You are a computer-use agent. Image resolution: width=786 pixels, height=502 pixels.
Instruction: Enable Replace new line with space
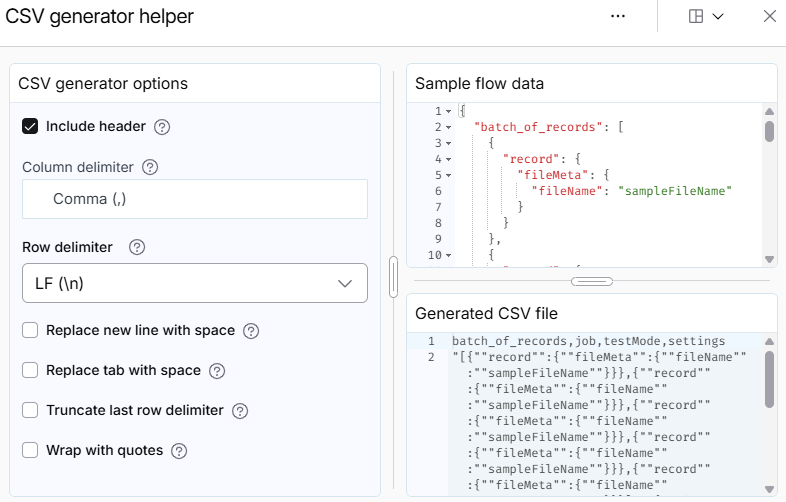point(30,330)
